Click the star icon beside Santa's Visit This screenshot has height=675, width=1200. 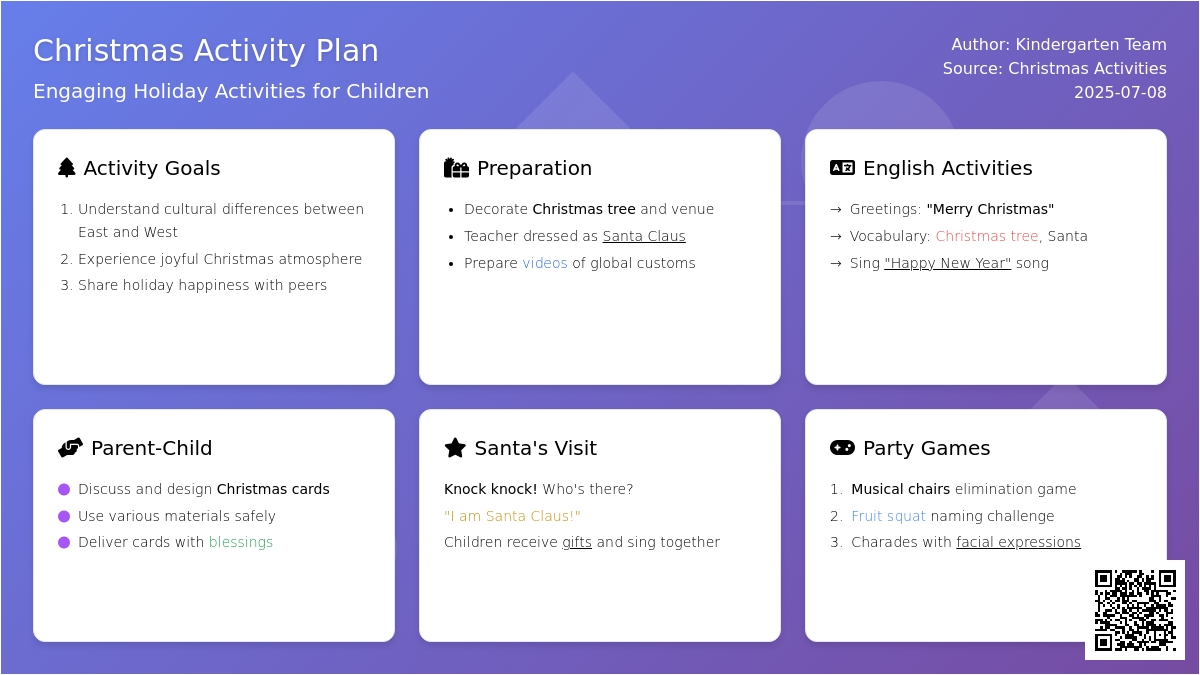pyautogui.click(x=455, y=448)
